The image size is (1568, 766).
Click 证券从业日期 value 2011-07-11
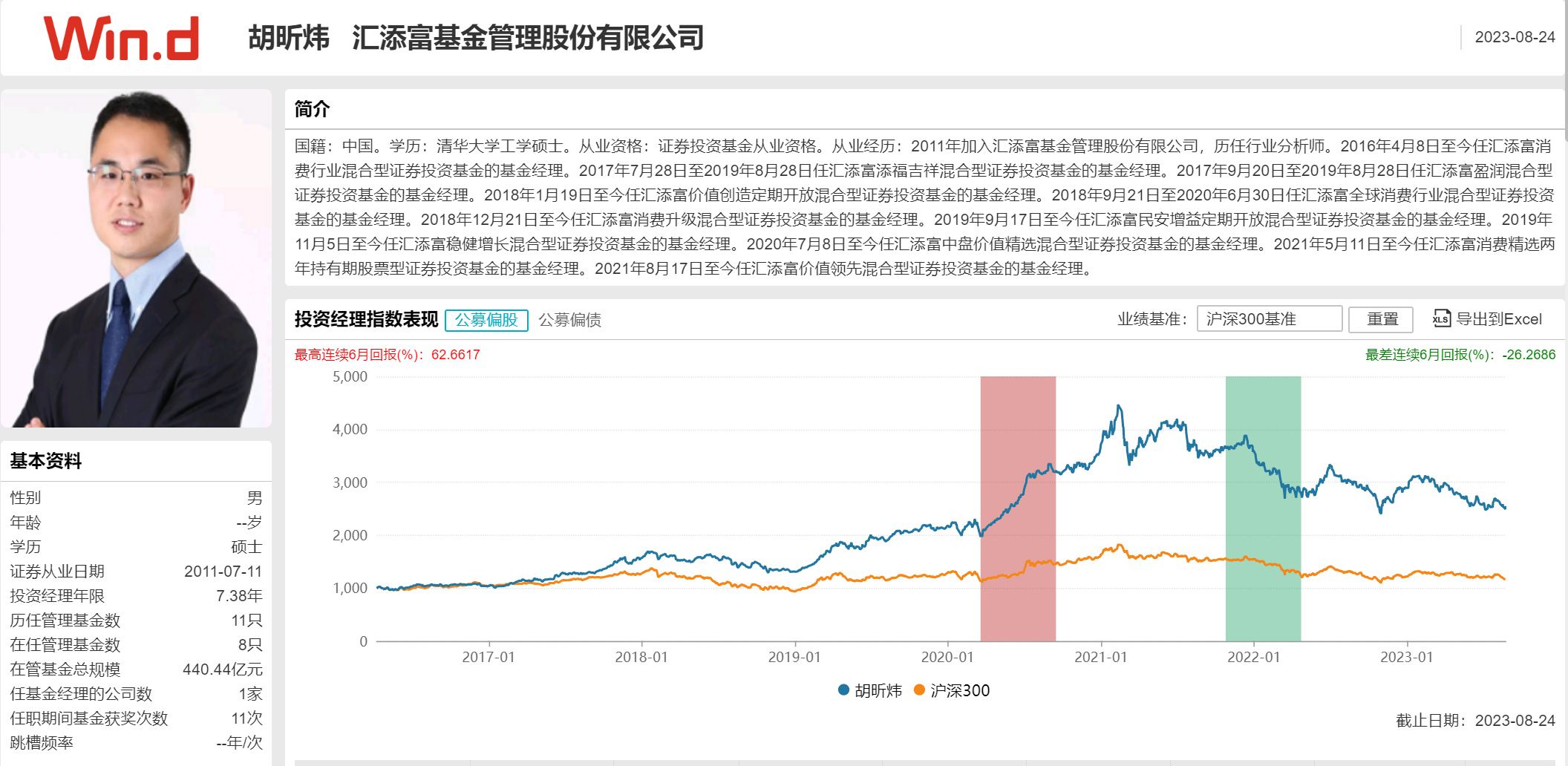pyautogui.click(x=223, y=572)
